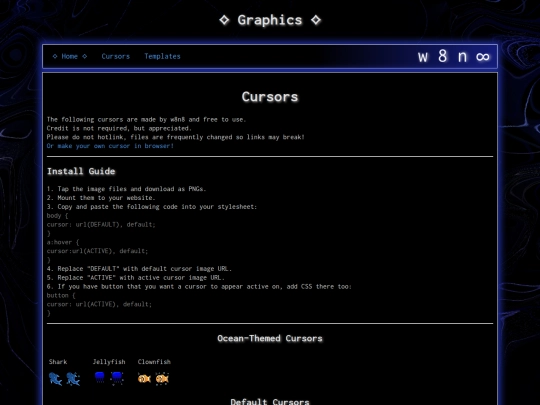The height and width of the screenshot is (405, 540).
Task: Open the Home navigation link
Action: click(x=70, y=56)
